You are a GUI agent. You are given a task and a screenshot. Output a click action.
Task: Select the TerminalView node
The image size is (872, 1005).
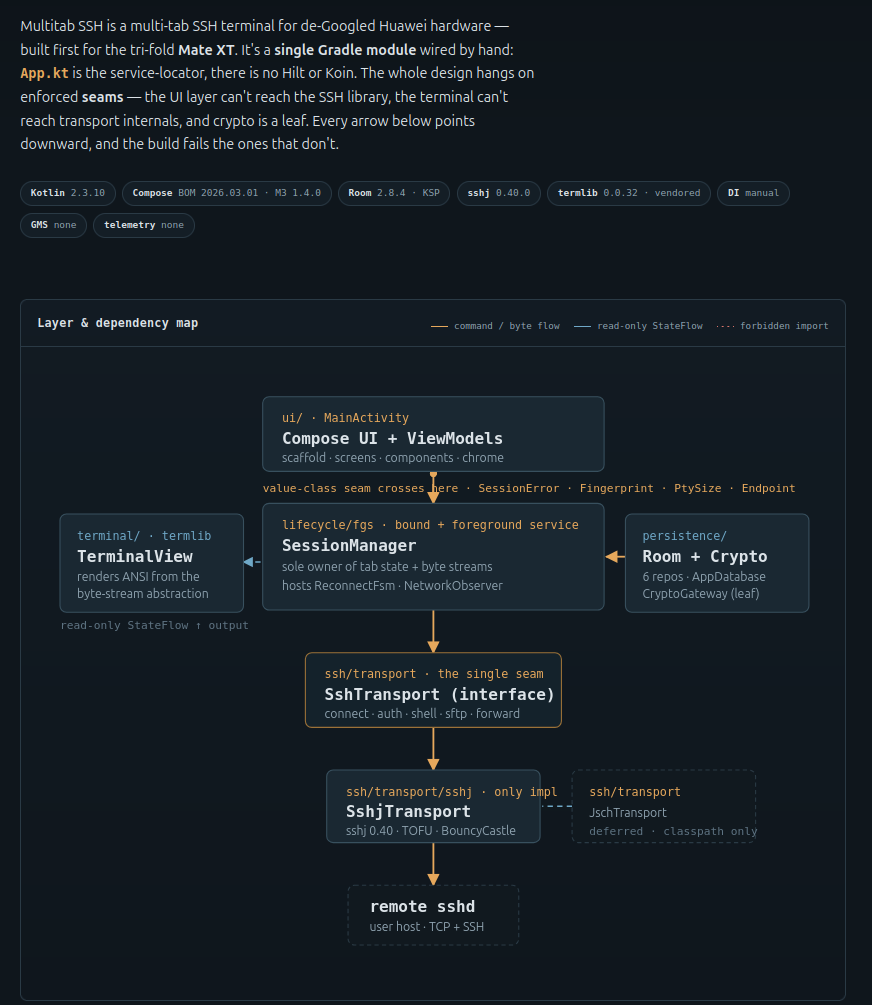151,563
